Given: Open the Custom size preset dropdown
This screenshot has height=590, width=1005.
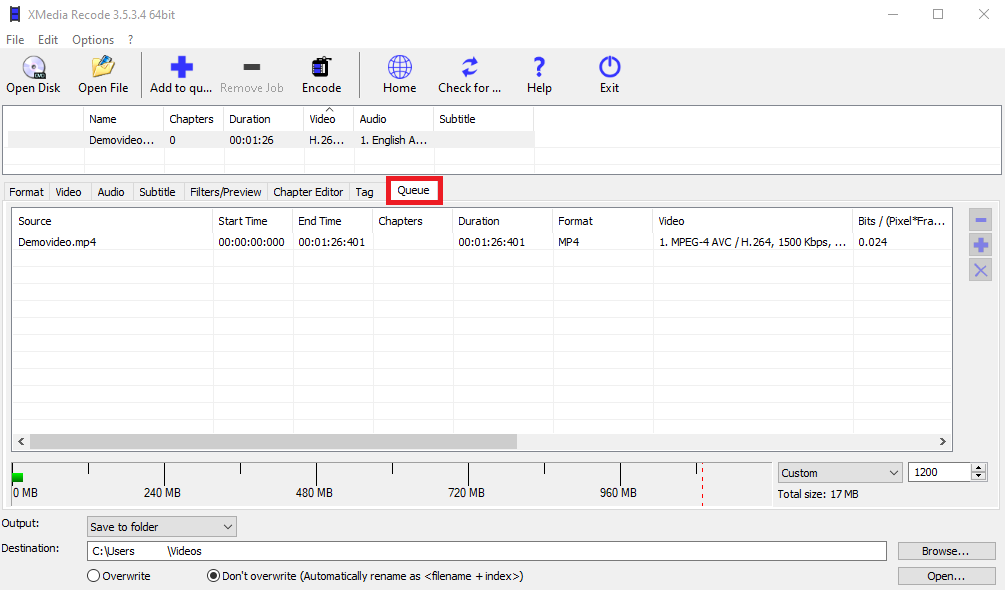Looking at the screenshot, I should click(x=840, y=473).
